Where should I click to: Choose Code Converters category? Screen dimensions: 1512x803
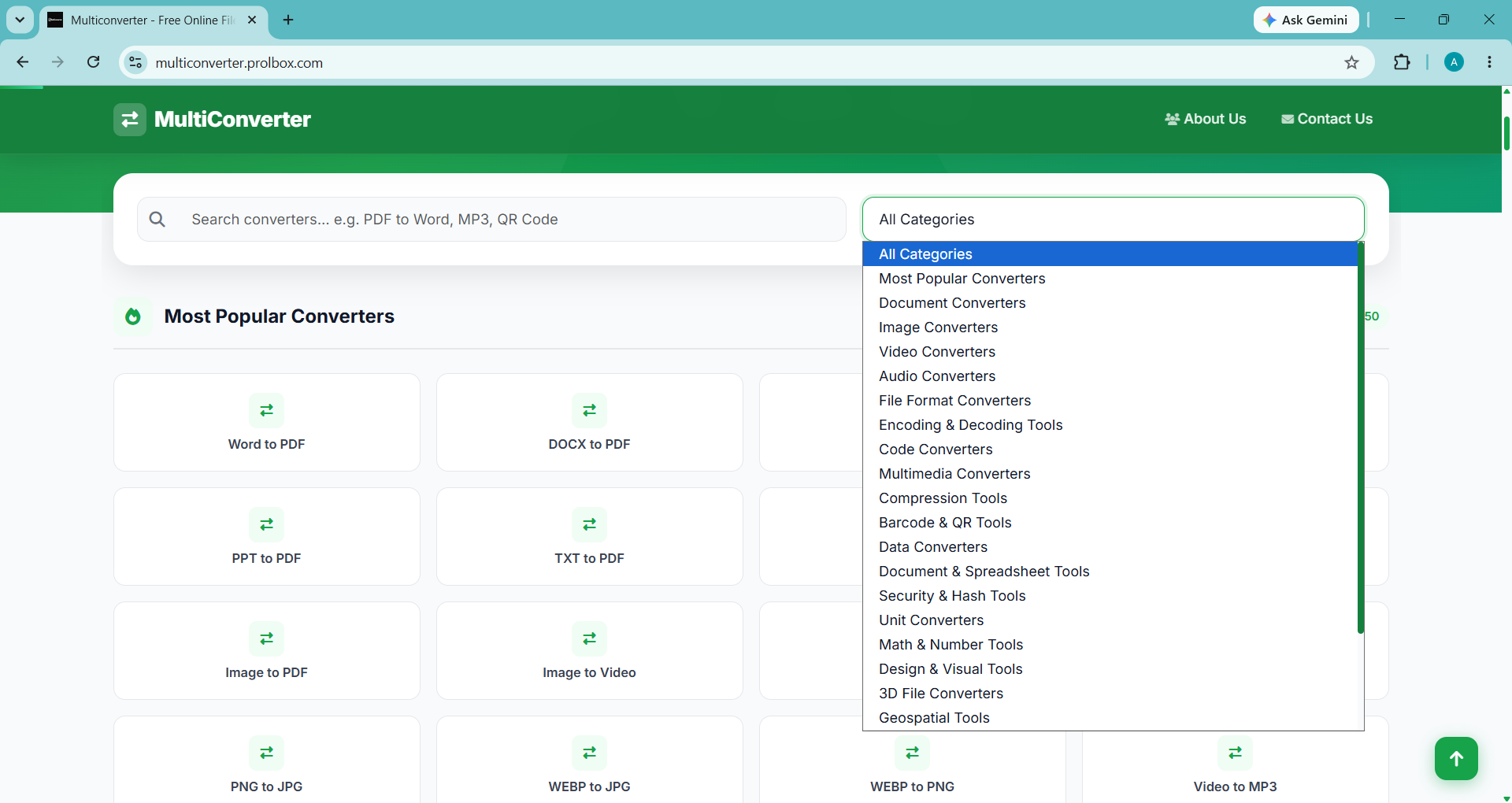[1110, 450]
